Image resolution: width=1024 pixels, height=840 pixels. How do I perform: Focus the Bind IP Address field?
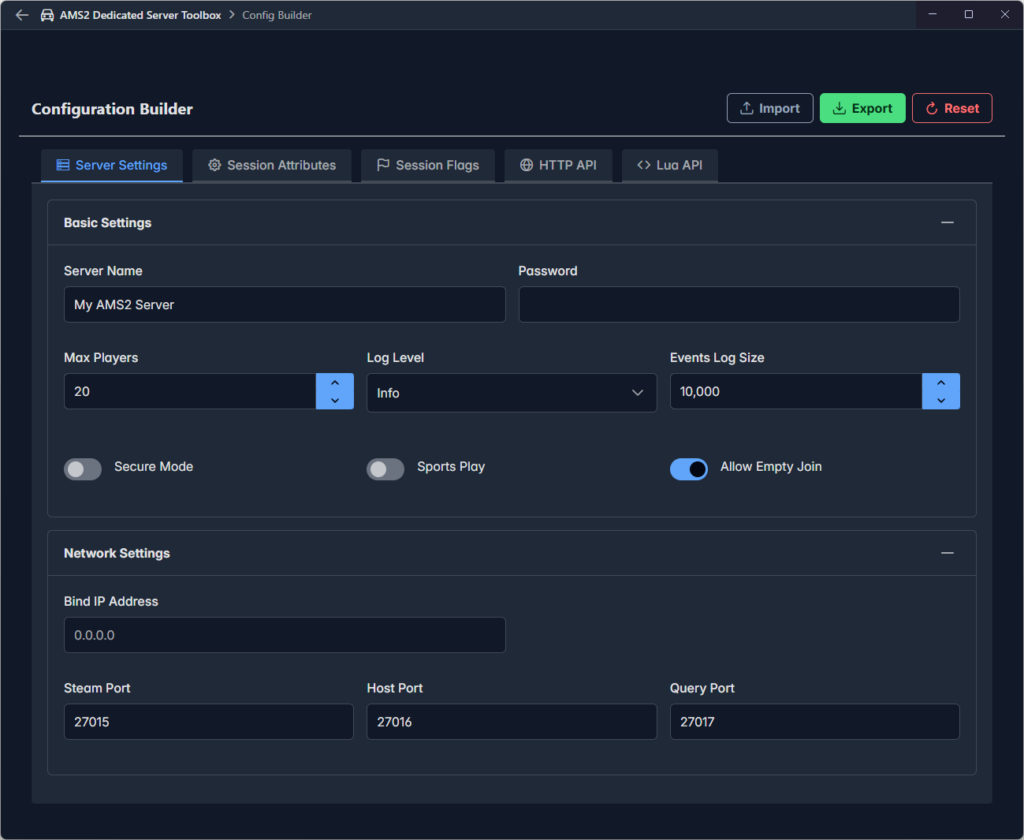[x=284, y=635]
